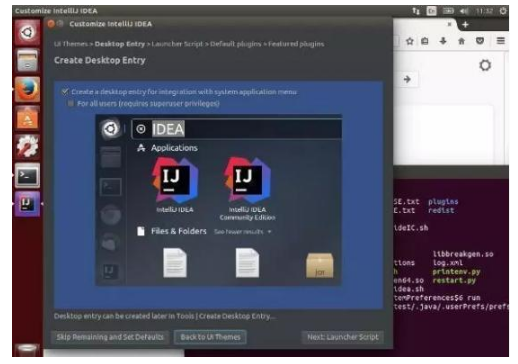Launch Firefox from the Ubuntu dock
Screen dimensions: 518x364
pyautogui.click(x=27, y=89)
